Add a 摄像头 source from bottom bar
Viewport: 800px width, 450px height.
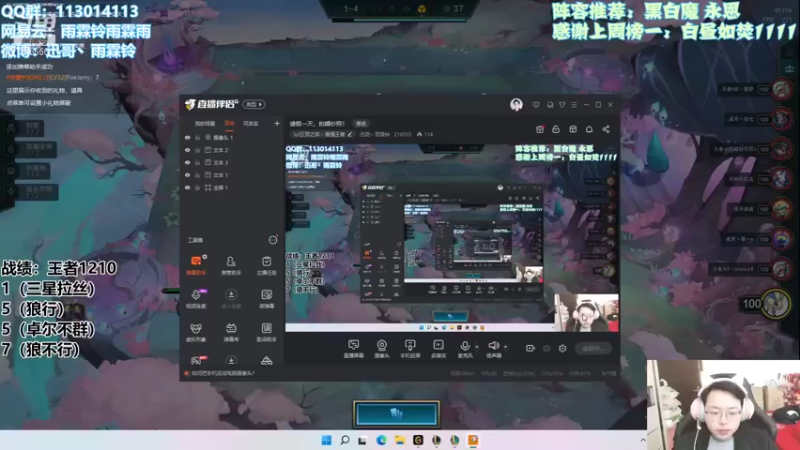pyautogui.click(x=382, y=349)
